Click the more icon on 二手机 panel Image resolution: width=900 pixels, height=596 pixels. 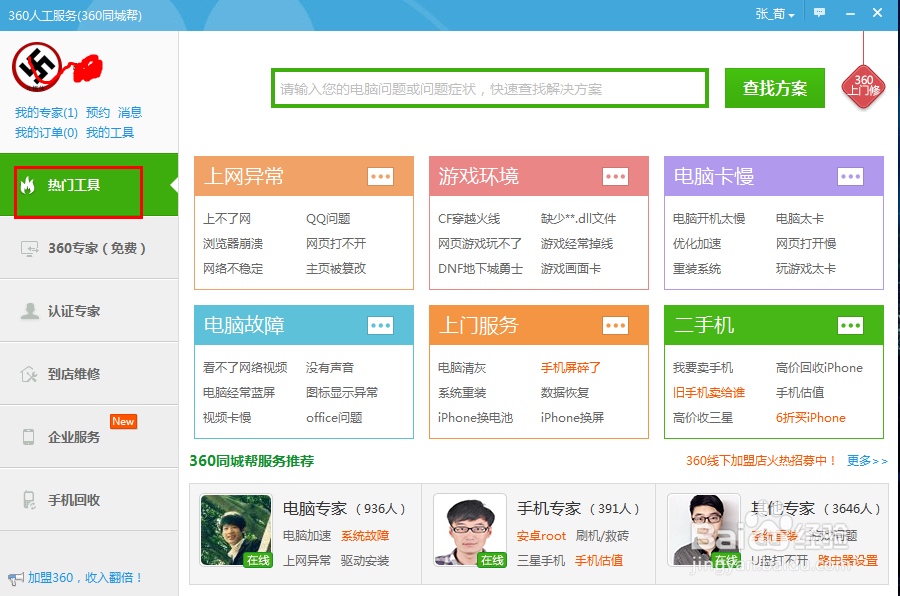pos(850,325)
